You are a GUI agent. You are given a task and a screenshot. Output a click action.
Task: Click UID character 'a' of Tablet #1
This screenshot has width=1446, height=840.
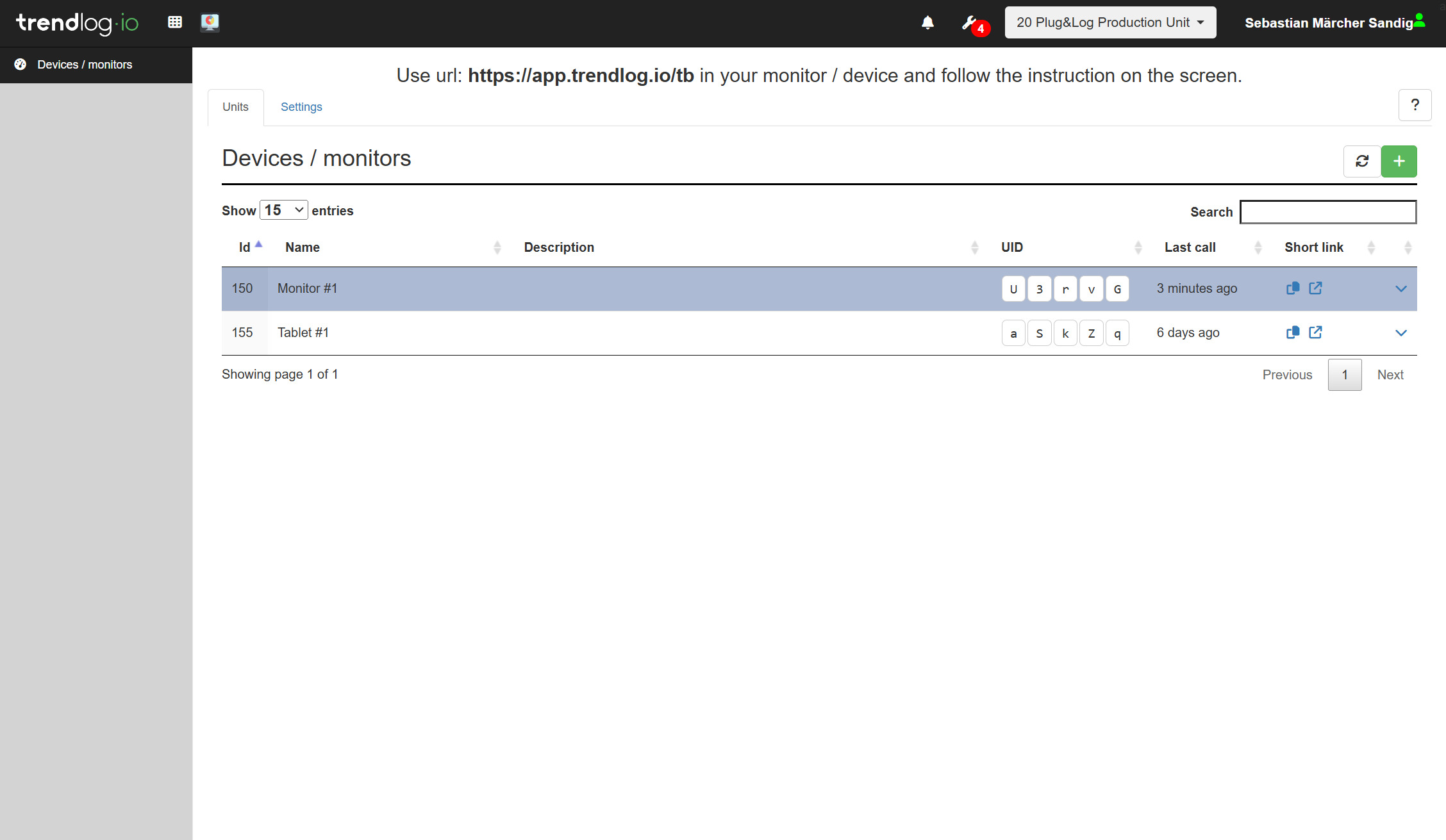click(1013, 333)
